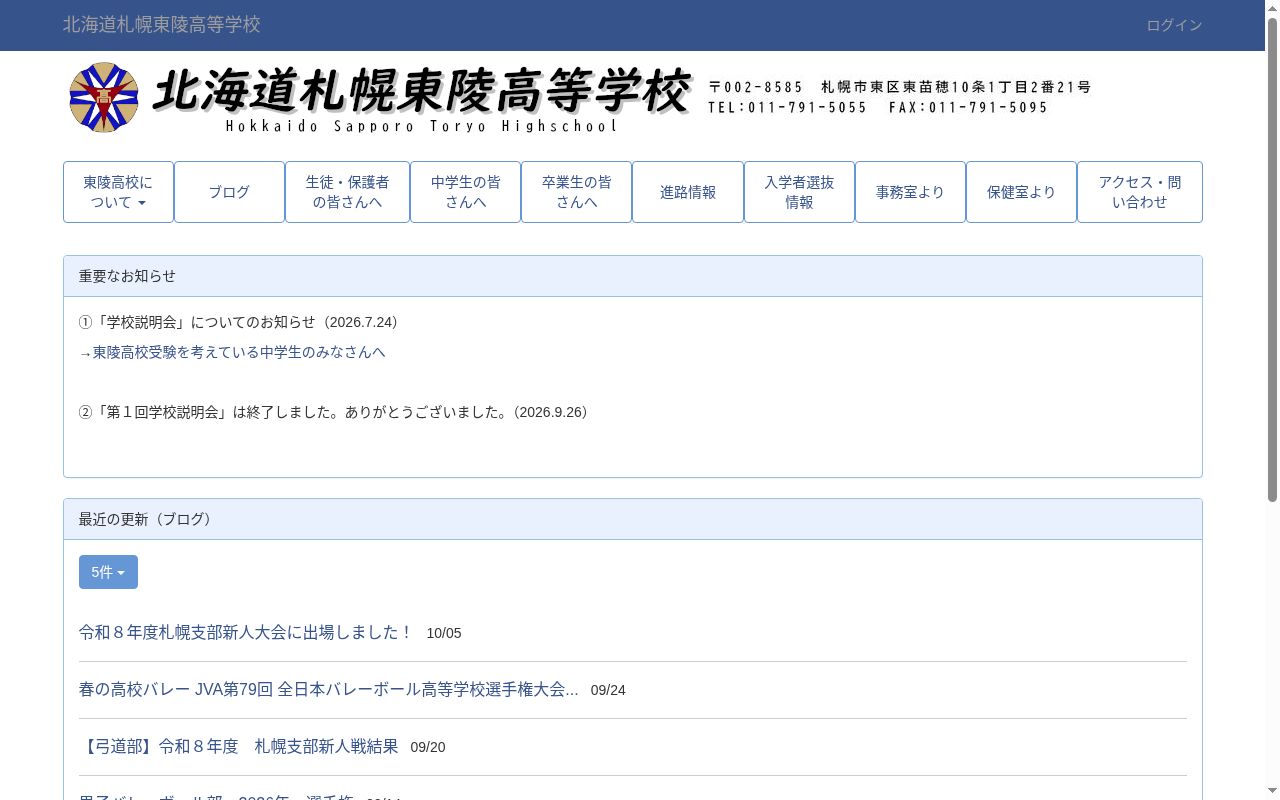The width and height of the screenshot is (1280, 800).
Task: Click the date 09/20 beside 弓道部 post
Action: (x=428, y=747)
